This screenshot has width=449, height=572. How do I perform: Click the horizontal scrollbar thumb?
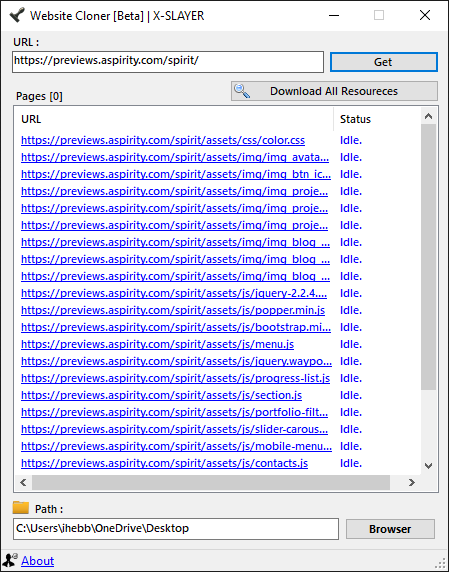[x=211, y=483]
